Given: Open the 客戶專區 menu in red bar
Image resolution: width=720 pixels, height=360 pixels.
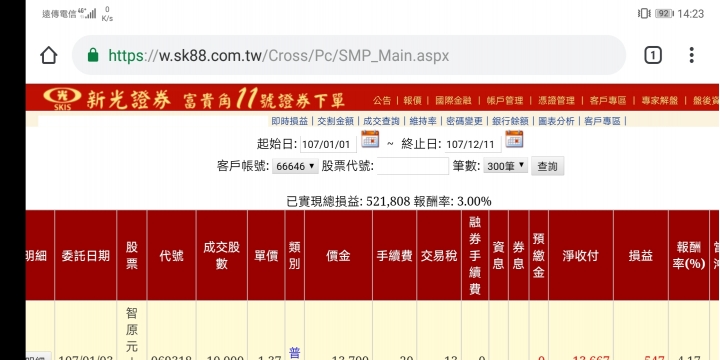Looking at the screenshot, I should [x=608, y=101].
